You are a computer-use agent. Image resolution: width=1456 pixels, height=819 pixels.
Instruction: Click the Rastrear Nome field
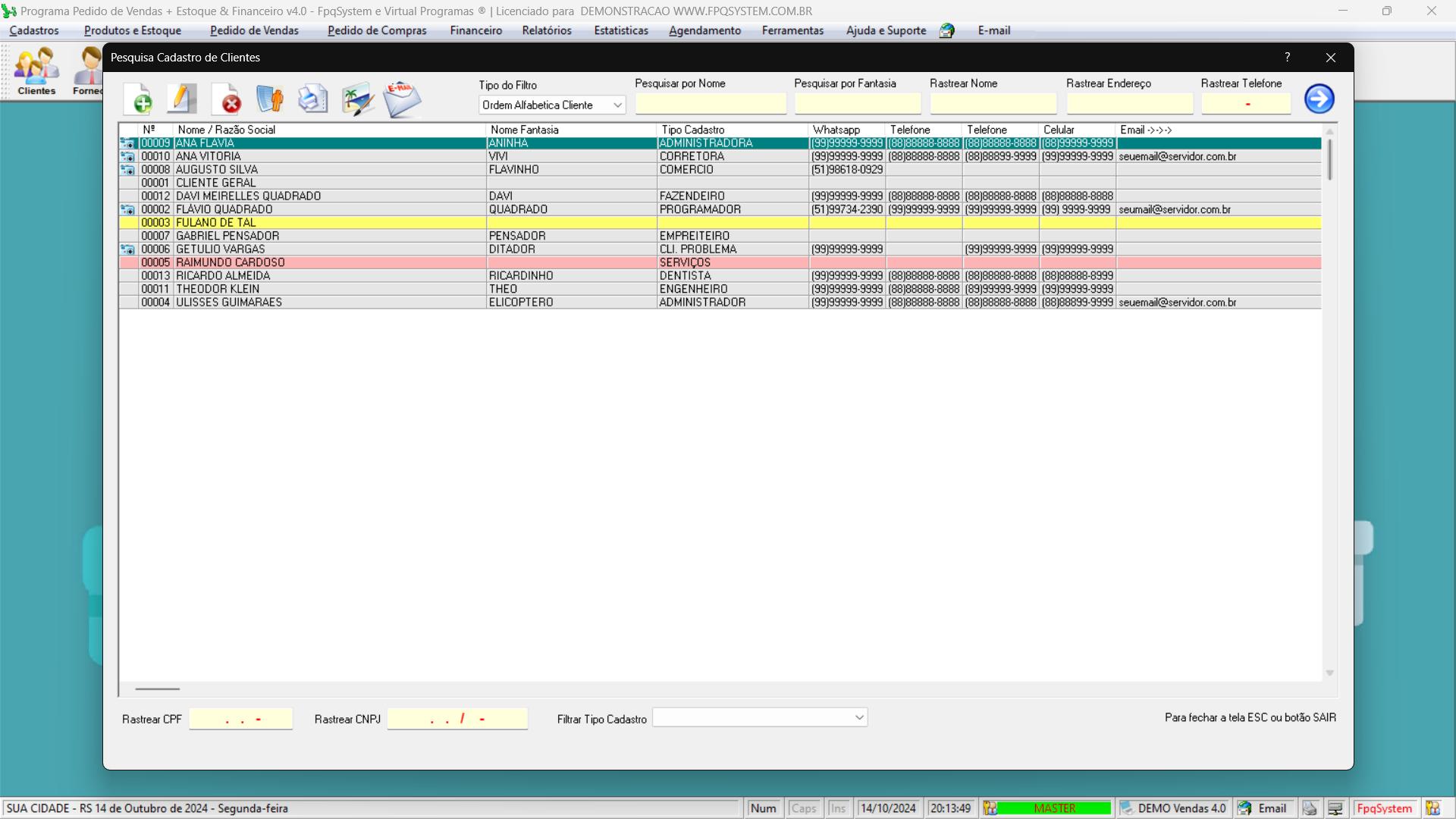coord(993,104)
